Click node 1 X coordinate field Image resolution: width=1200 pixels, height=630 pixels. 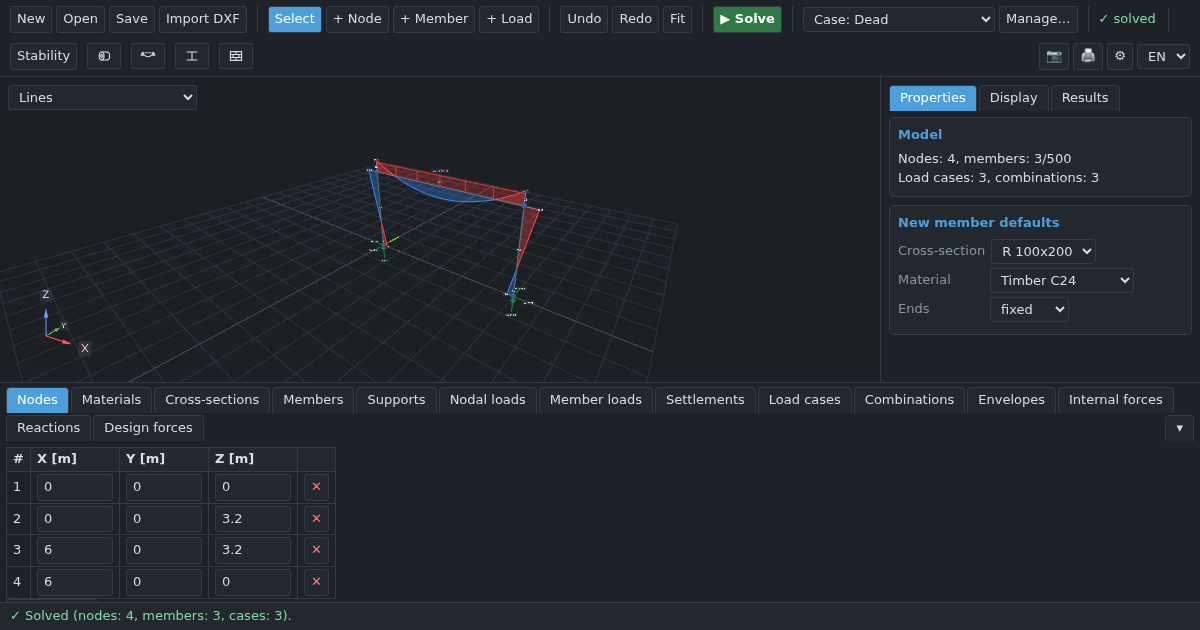(x=75, y=487)
